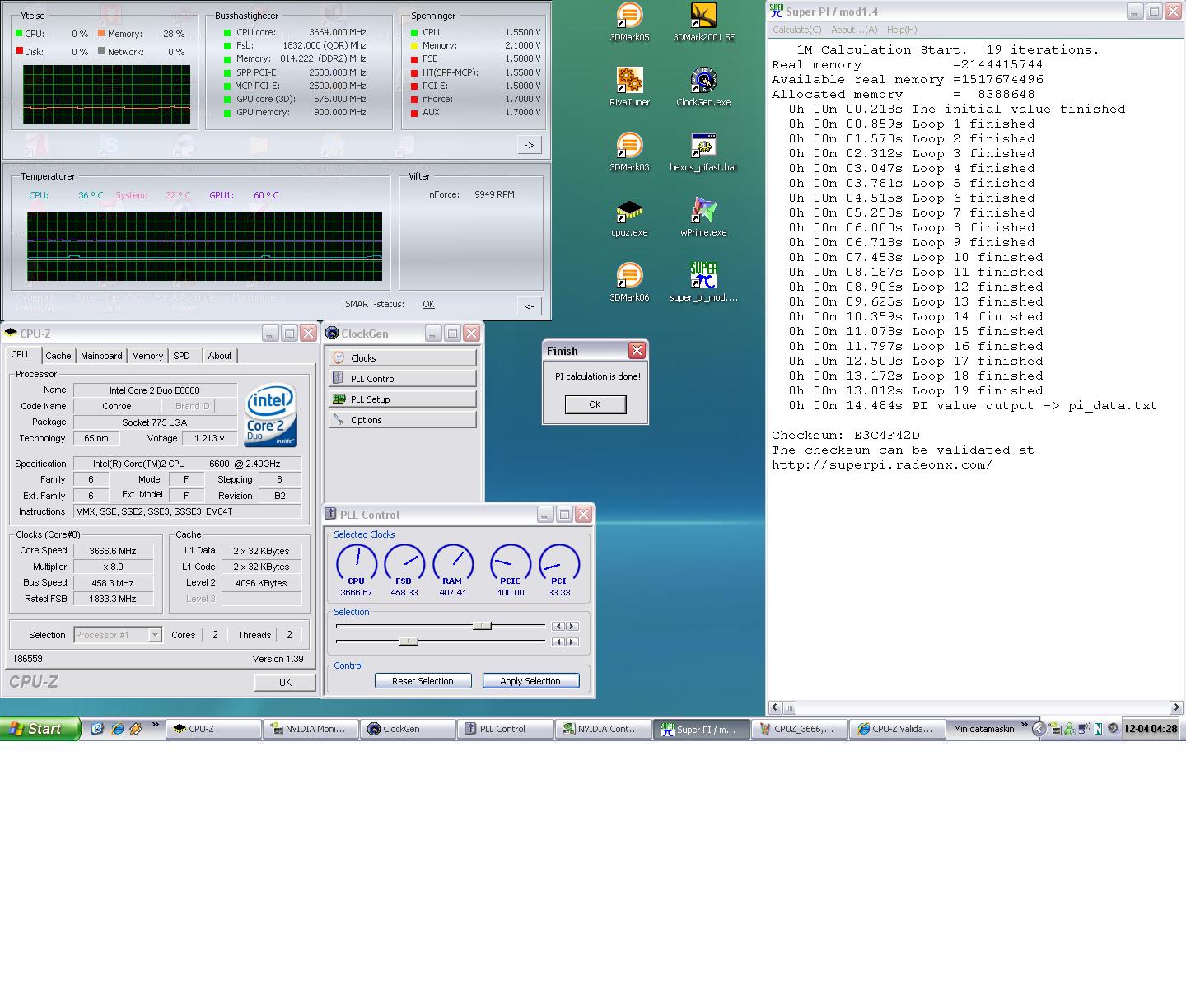1186x1008 pixels.
Task: Open the About menu in Super PI
Action: click(854, 30)
